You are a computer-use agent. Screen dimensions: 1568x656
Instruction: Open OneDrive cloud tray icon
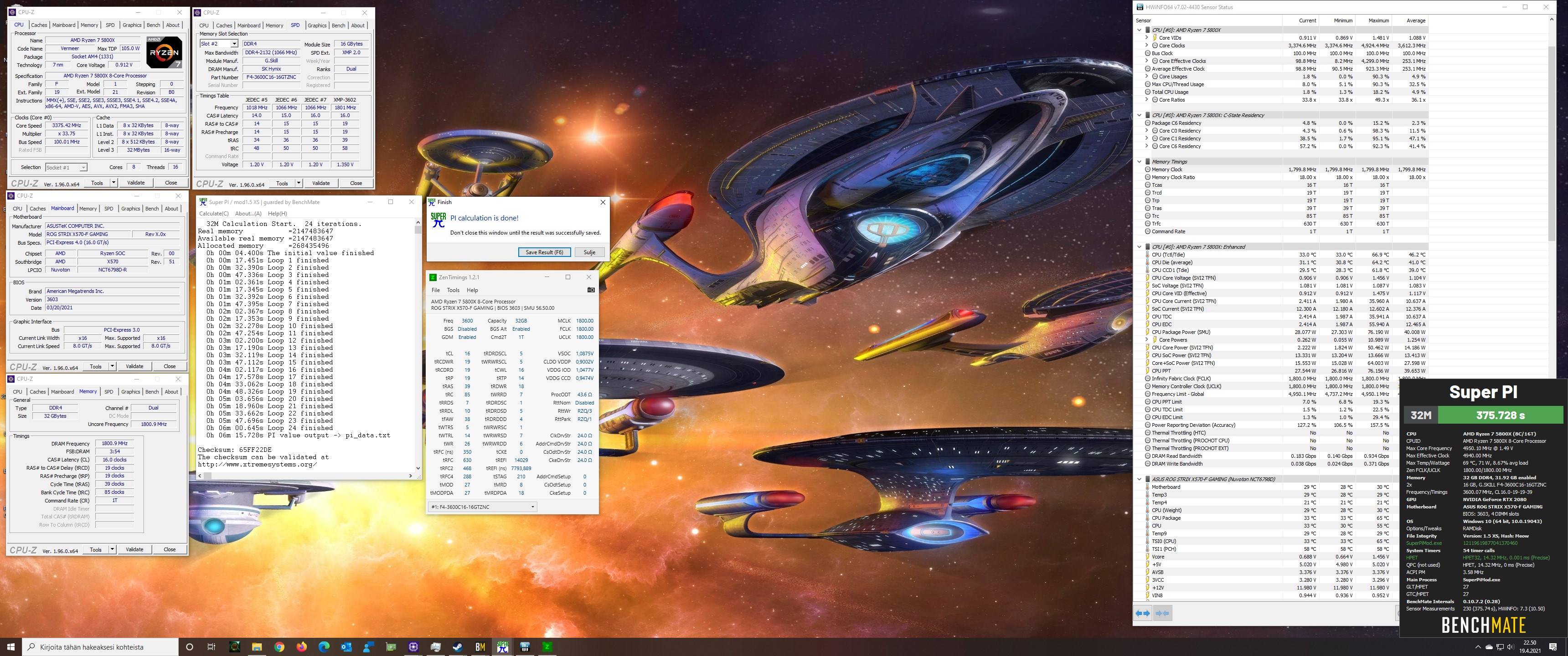tap(1489, 647)
